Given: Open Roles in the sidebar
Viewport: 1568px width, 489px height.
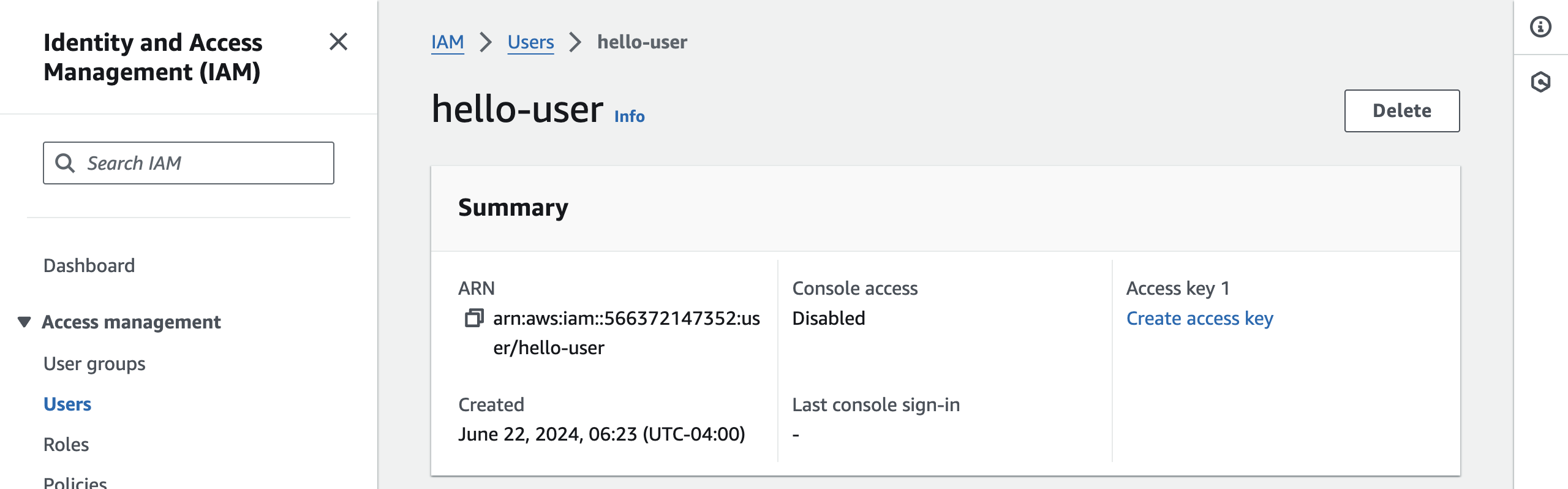Looking at the screenshot, I should (x=66, y=444).
